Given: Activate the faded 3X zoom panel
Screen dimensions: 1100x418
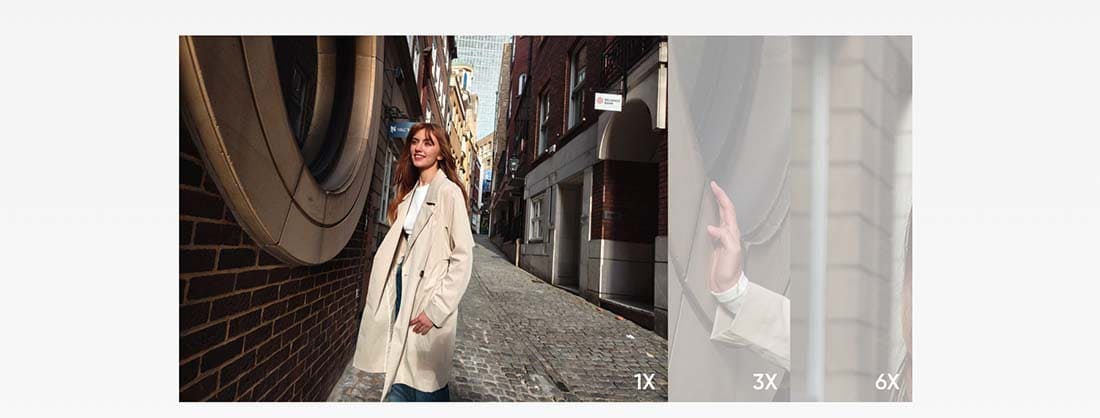Looking at the screenshot, I should [x=729, y=218].
